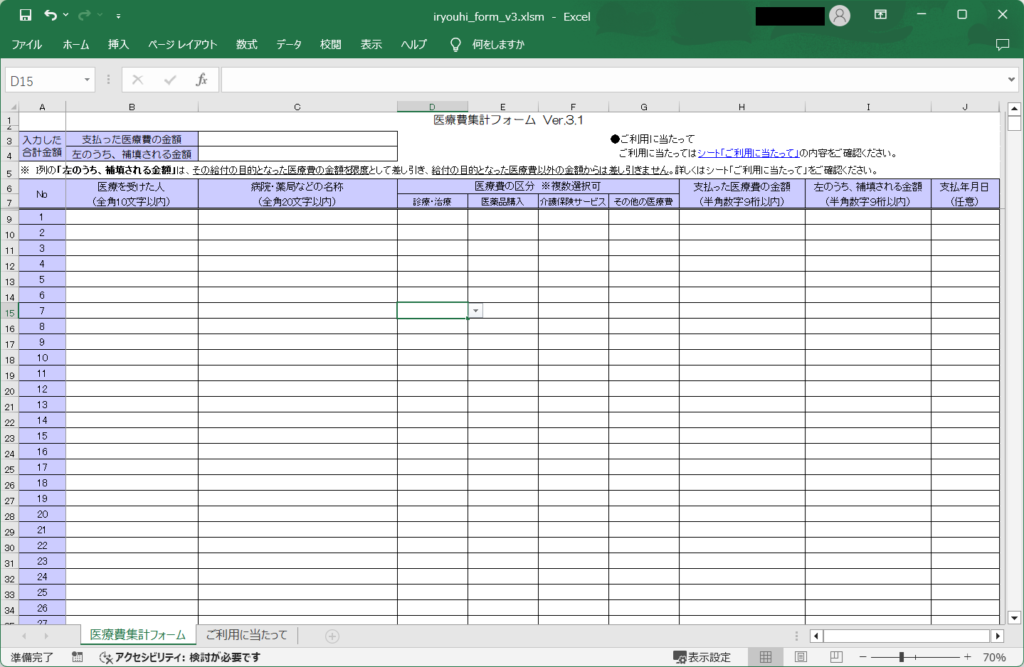Image resolution: width=1024 pixels, height=667 pixels.
Task: Open the 挿入 ribbon tab
Action: [x=119, y=45]
